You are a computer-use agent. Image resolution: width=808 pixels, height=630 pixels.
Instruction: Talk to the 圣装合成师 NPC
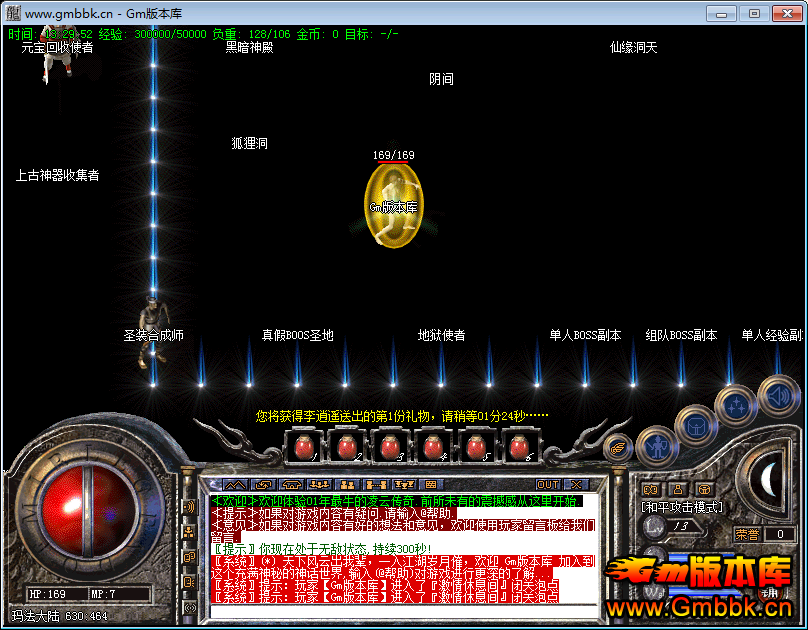(154, 335)
